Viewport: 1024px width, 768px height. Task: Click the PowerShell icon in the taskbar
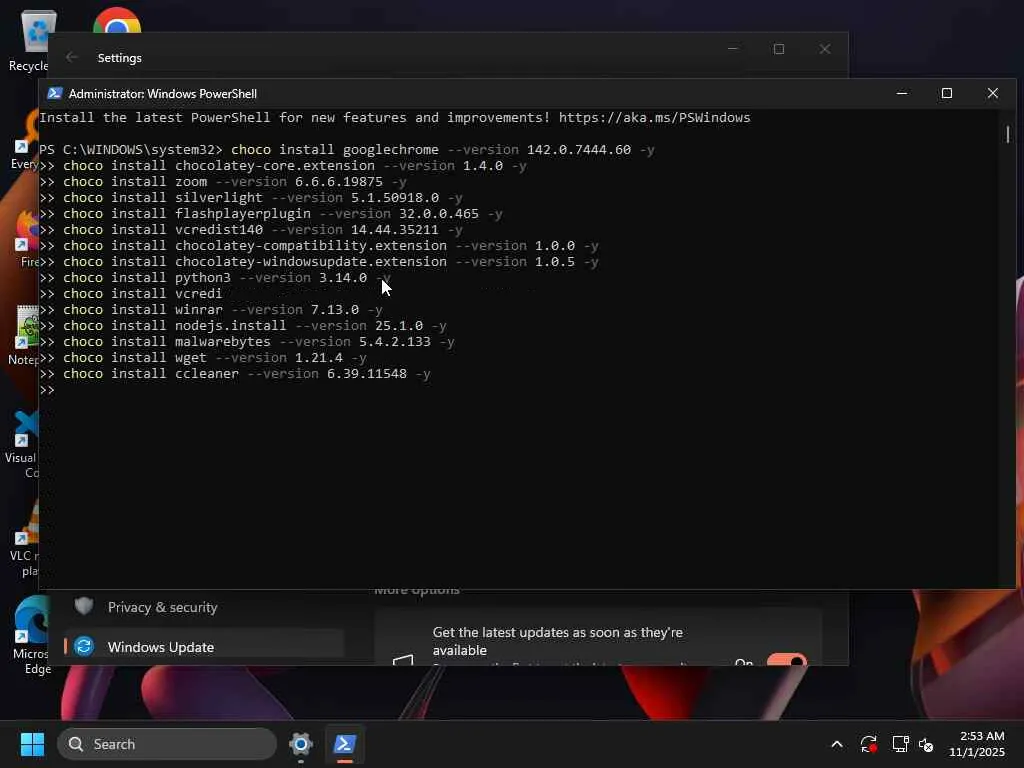click(x=345, y=744)
